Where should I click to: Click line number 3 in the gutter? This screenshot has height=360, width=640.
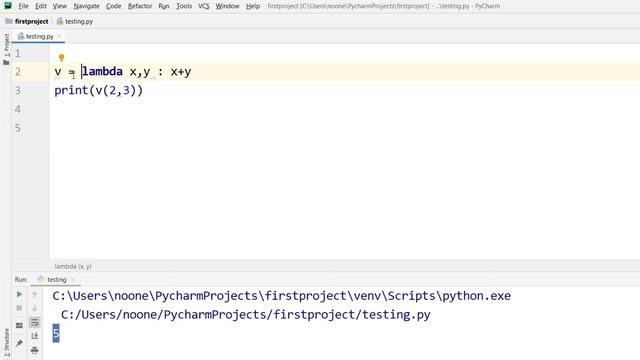[x=18, y=90]
